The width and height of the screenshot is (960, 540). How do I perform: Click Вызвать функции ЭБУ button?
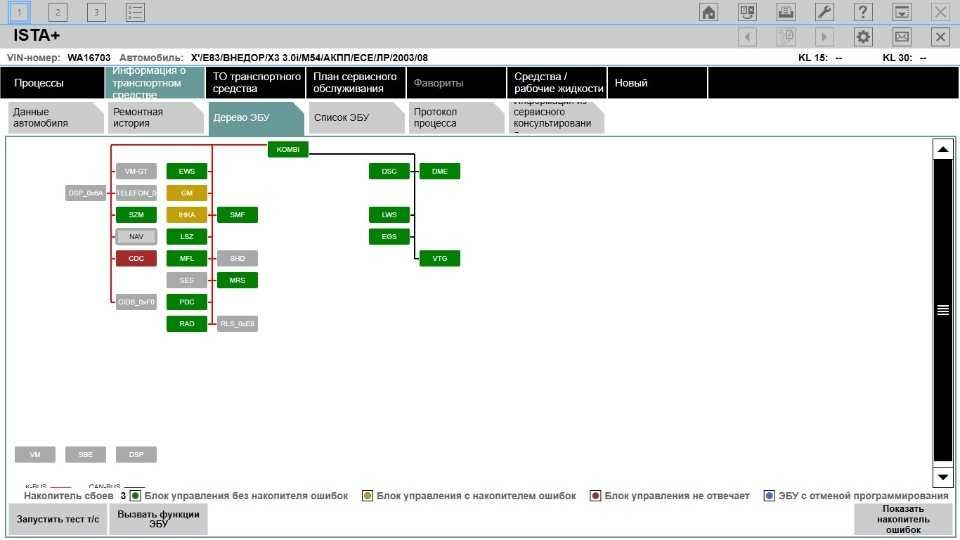coord(158,519)
